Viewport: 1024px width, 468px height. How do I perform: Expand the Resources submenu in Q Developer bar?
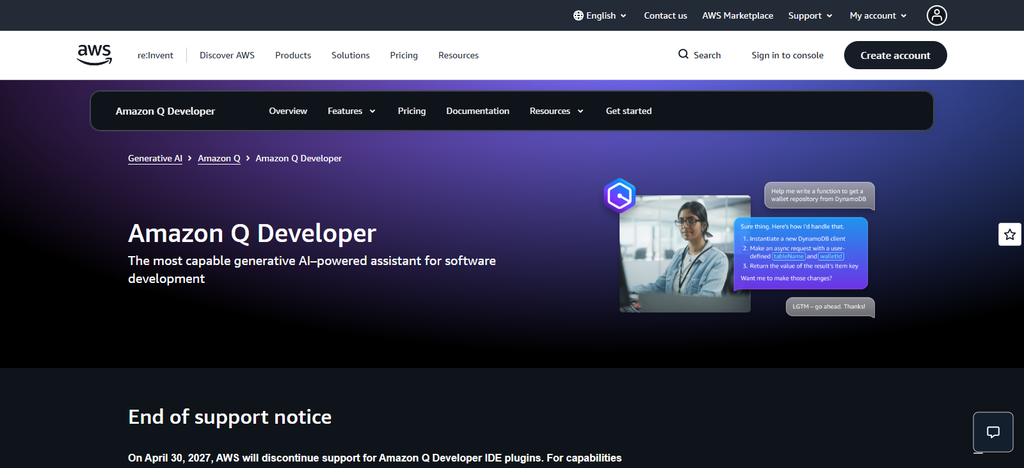click(x=556, y=111)
